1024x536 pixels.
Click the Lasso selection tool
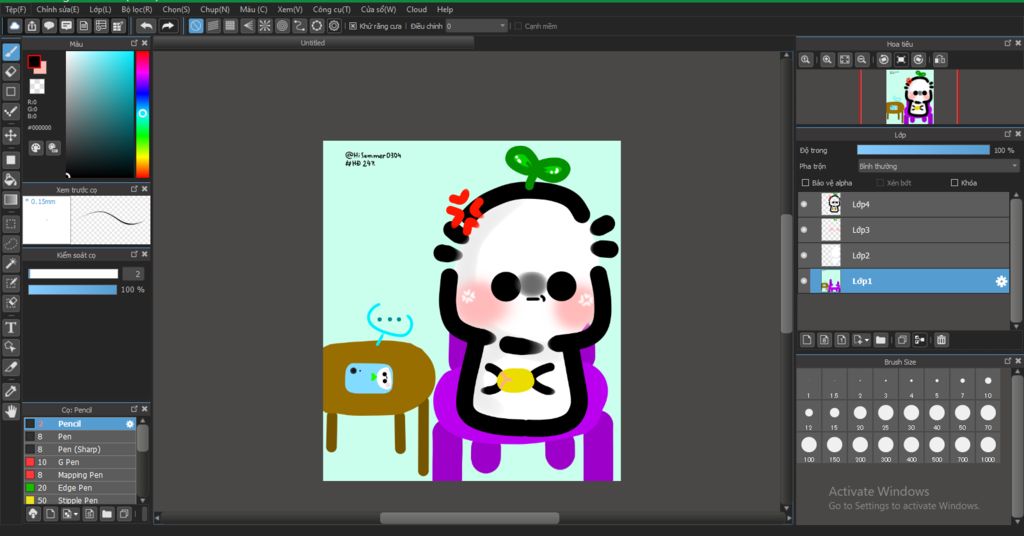point(11,244)
